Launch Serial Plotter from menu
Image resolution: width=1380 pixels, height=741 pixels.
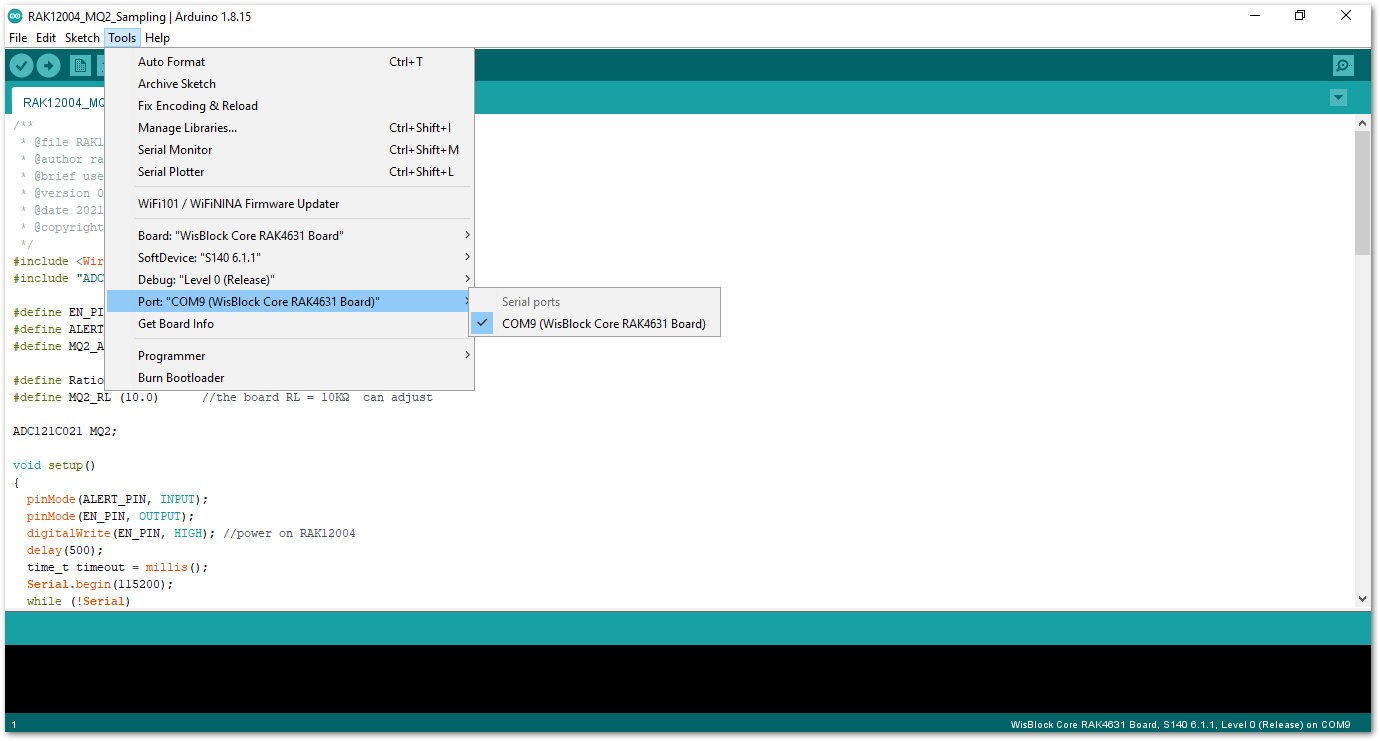pos(289,172)
